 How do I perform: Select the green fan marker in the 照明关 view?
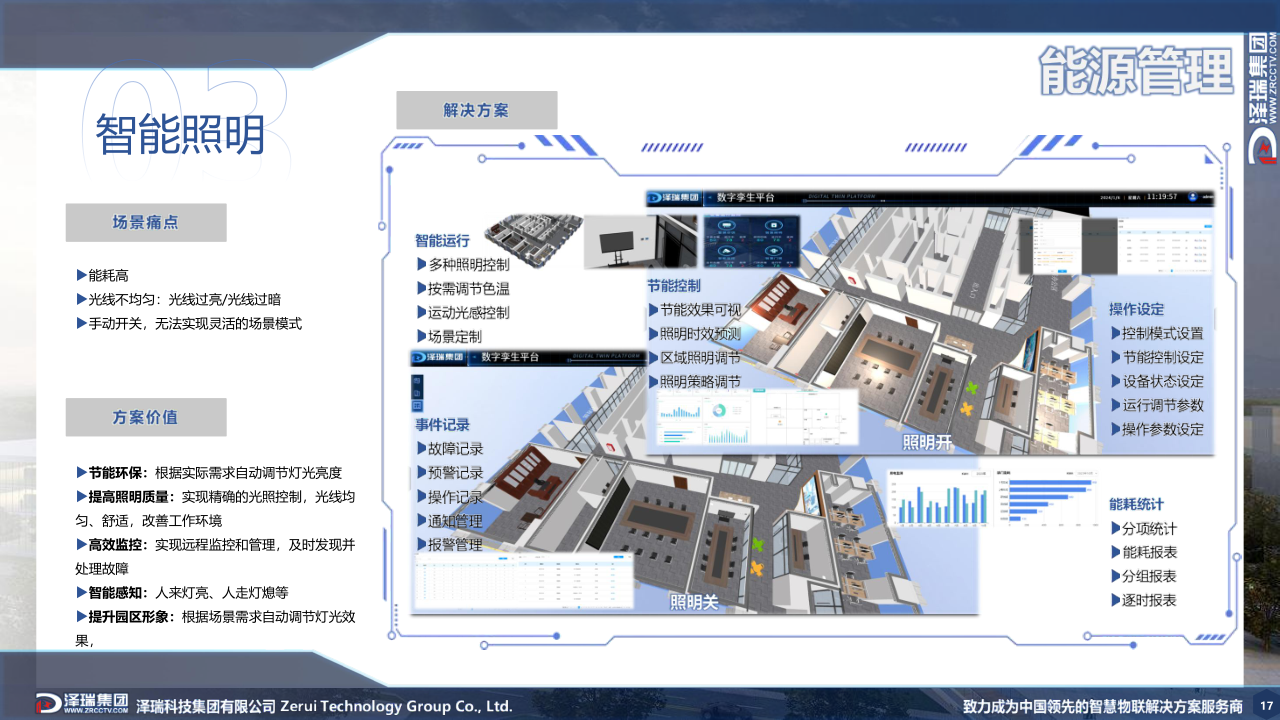point(758,545)
